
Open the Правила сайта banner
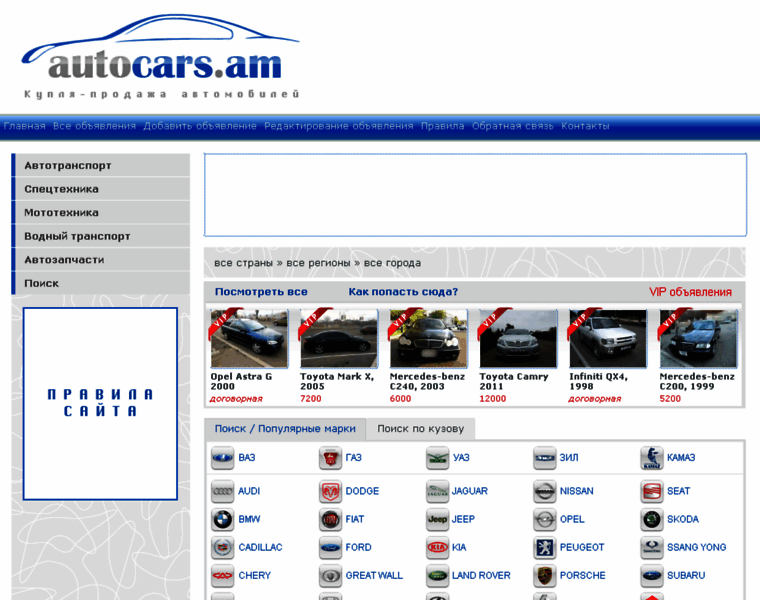tap(100, 403)
